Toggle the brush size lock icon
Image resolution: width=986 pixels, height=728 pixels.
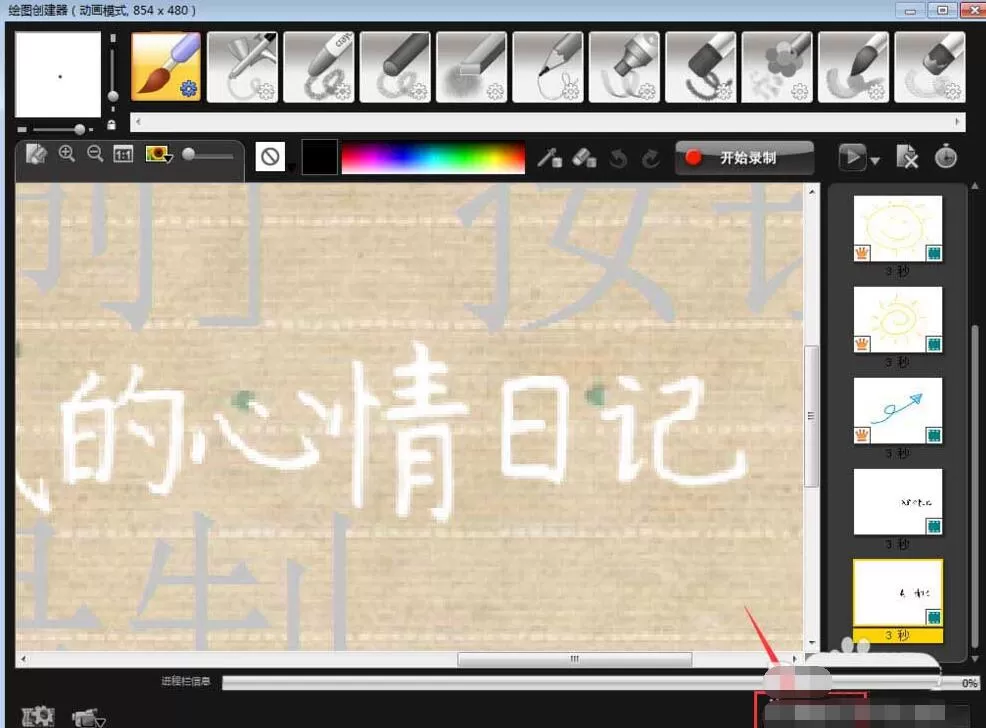click(x=111, y=125)
